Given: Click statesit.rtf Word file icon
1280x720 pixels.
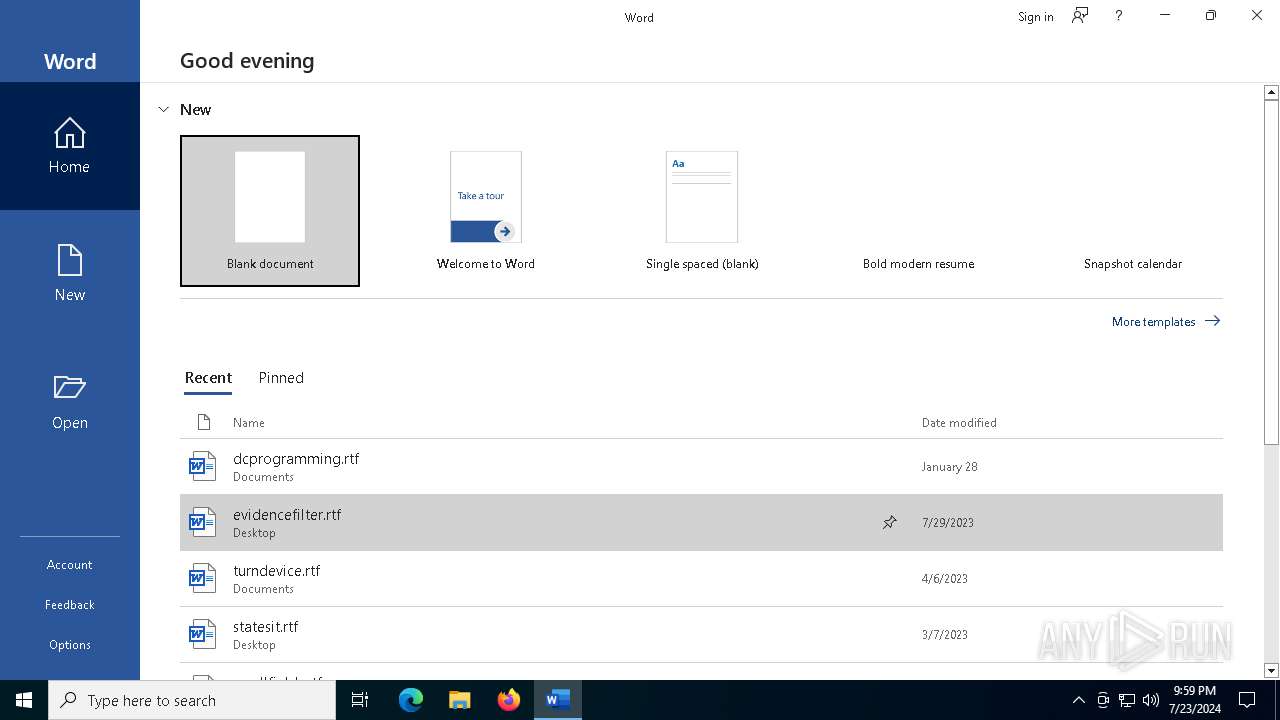Looking at the screenshot, I should [x=203, y=634].
